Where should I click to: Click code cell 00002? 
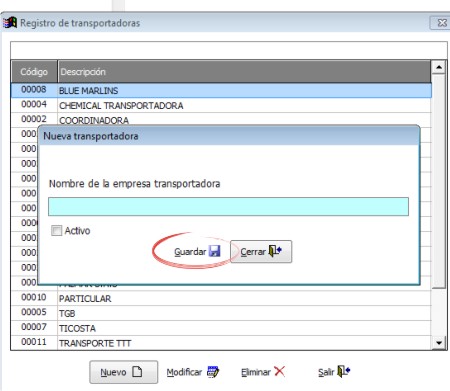(34, 119)
